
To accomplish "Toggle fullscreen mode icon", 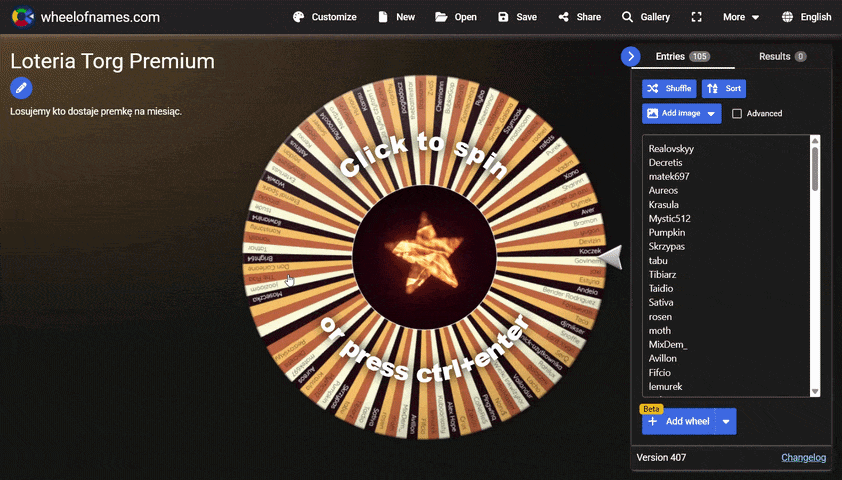I will pos(696,17).
